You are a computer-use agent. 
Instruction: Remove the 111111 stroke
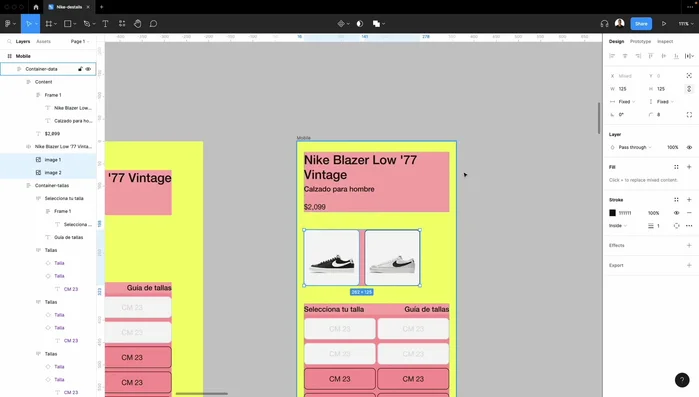pos(689,213)
